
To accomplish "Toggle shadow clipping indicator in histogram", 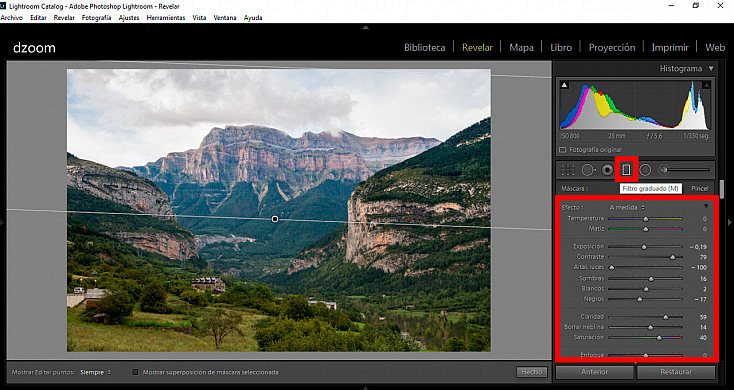I will (565, 85).
